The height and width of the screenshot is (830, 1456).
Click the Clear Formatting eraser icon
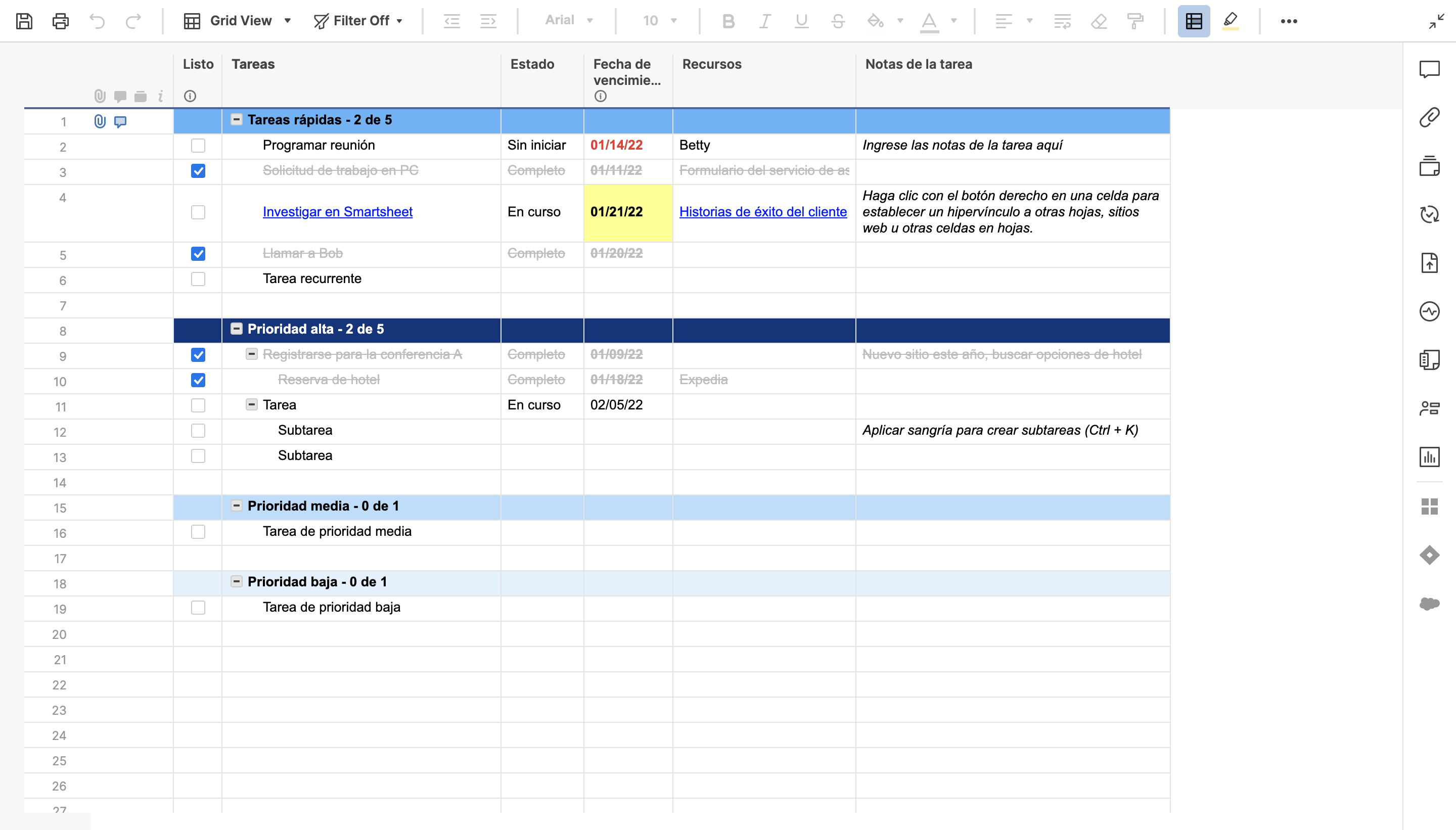(x=1099, y=21)
